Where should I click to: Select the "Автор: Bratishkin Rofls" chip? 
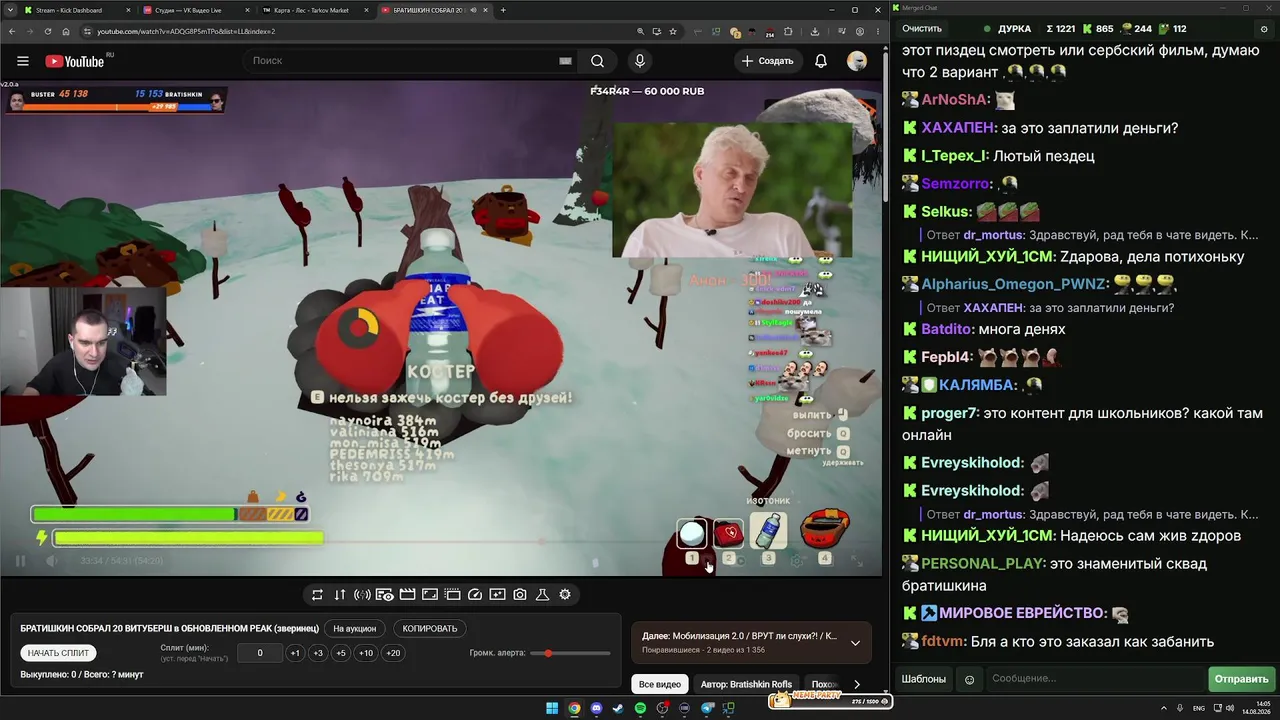click(x=746, y=685)
